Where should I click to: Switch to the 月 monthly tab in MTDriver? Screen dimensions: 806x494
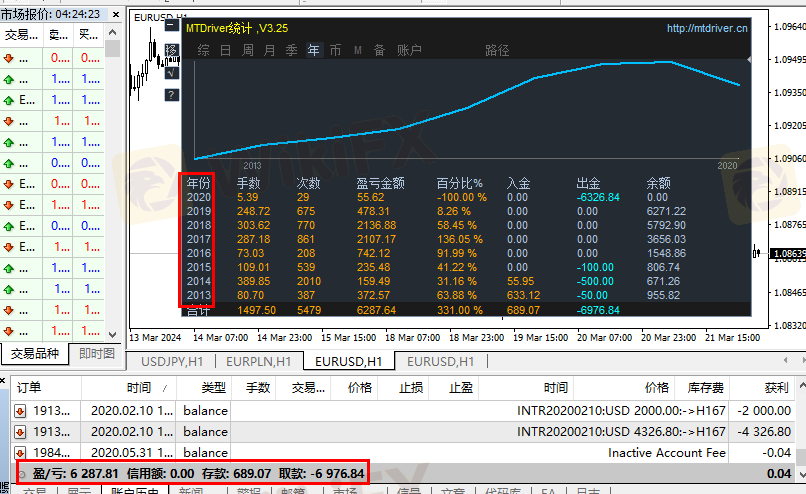point(269,50)
